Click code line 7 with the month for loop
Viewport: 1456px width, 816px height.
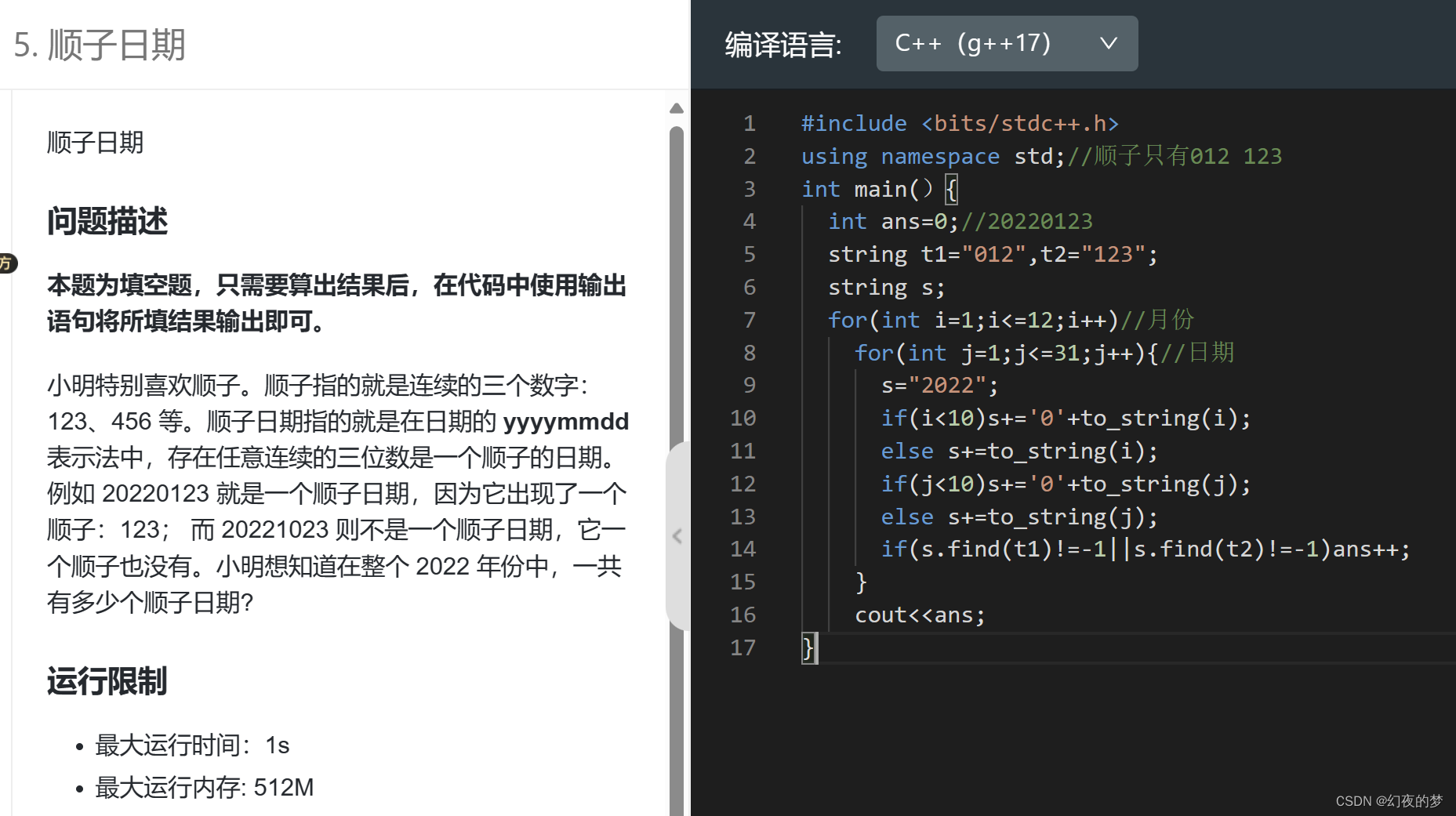[x=1011, y=320]
